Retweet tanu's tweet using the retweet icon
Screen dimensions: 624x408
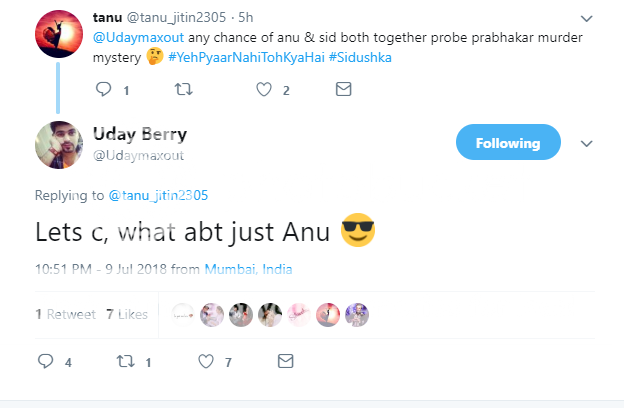point(183,89)
